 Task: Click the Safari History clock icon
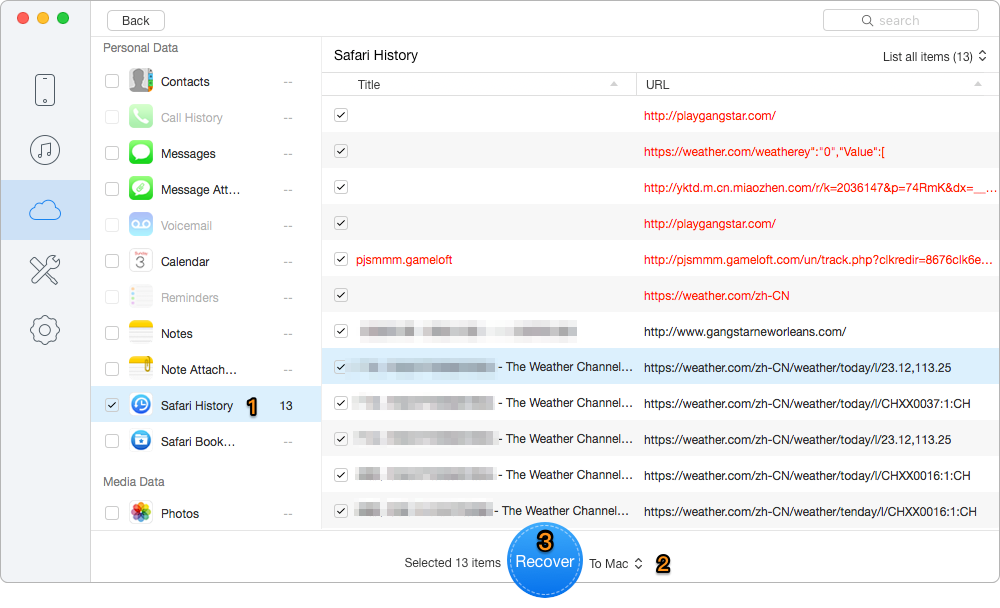click(141, 404)
